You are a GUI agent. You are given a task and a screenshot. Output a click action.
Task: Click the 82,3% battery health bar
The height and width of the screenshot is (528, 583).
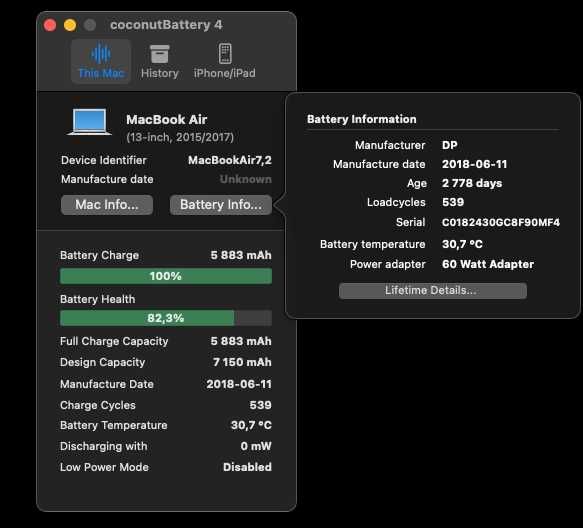click(x=166, y=318)
